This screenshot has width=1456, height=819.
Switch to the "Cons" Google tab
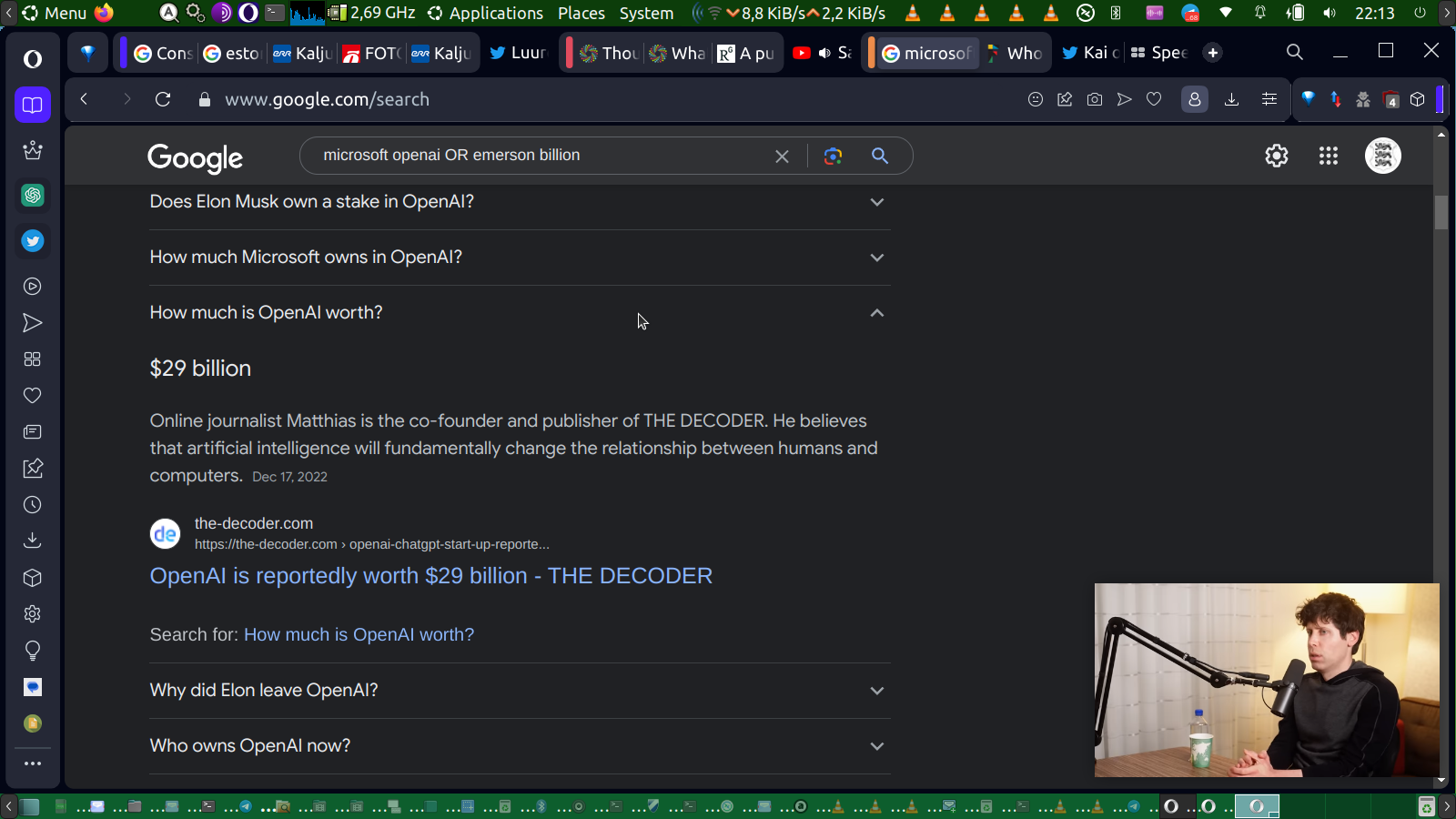(163, 53)
